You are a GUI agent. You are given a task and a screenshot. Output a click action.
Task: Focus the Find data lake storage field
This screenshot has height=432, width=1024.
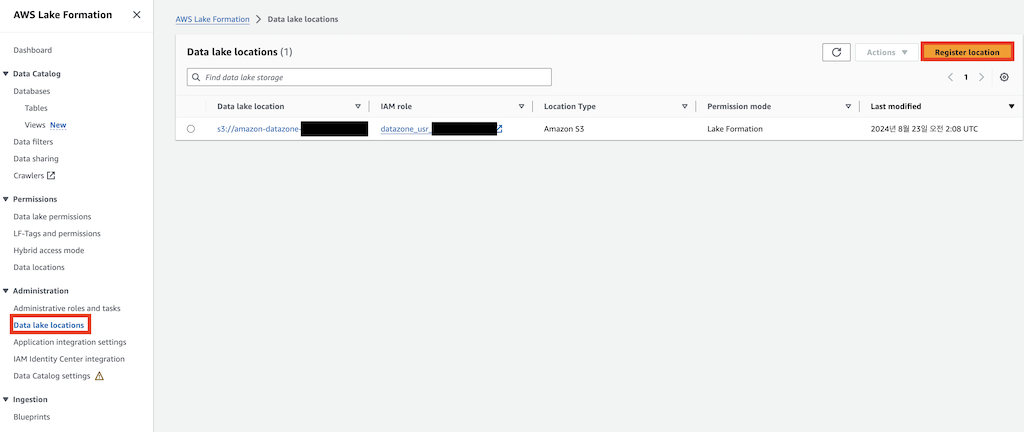point(369,77)
